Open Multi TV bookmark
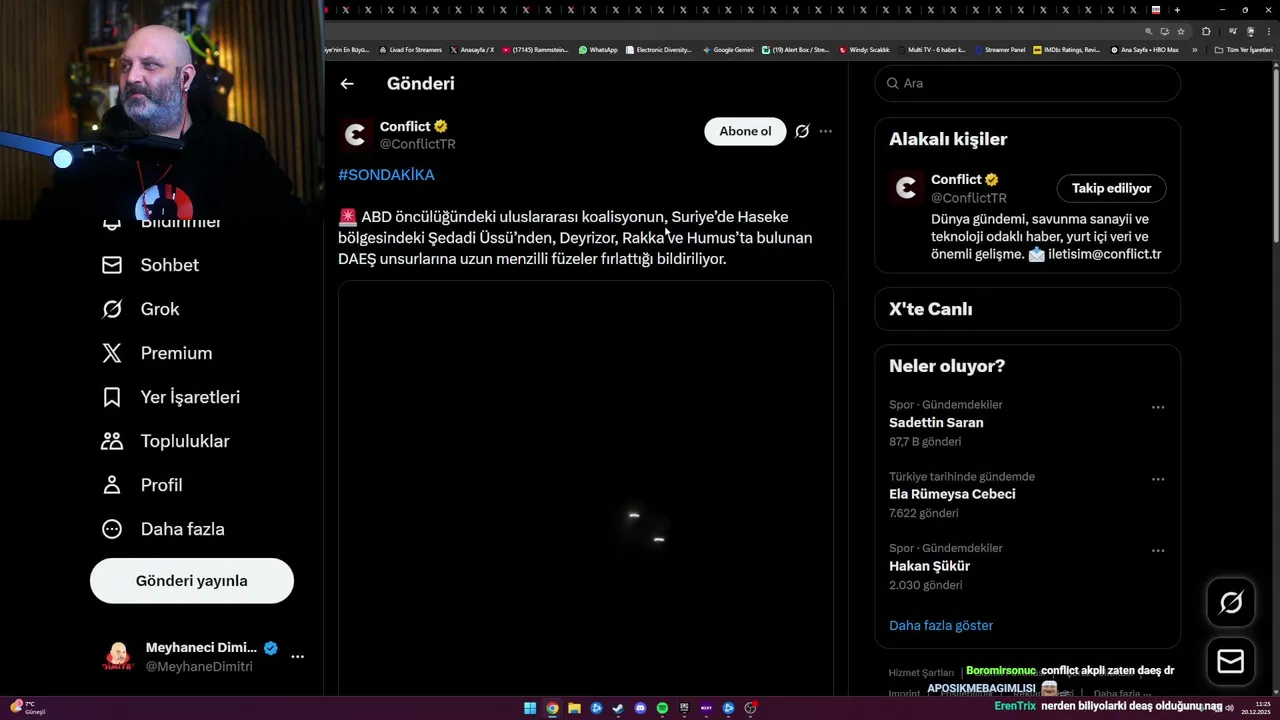 (932, 49)
